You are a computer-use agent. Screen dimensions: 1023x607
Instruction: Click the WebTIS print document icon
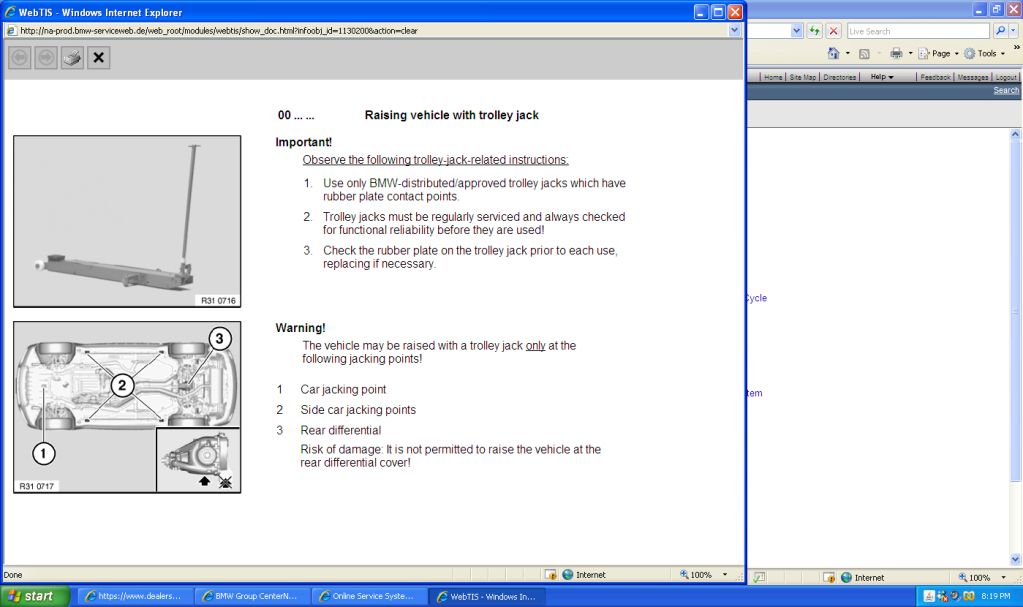pyautogui.click(x=72, y=58)
